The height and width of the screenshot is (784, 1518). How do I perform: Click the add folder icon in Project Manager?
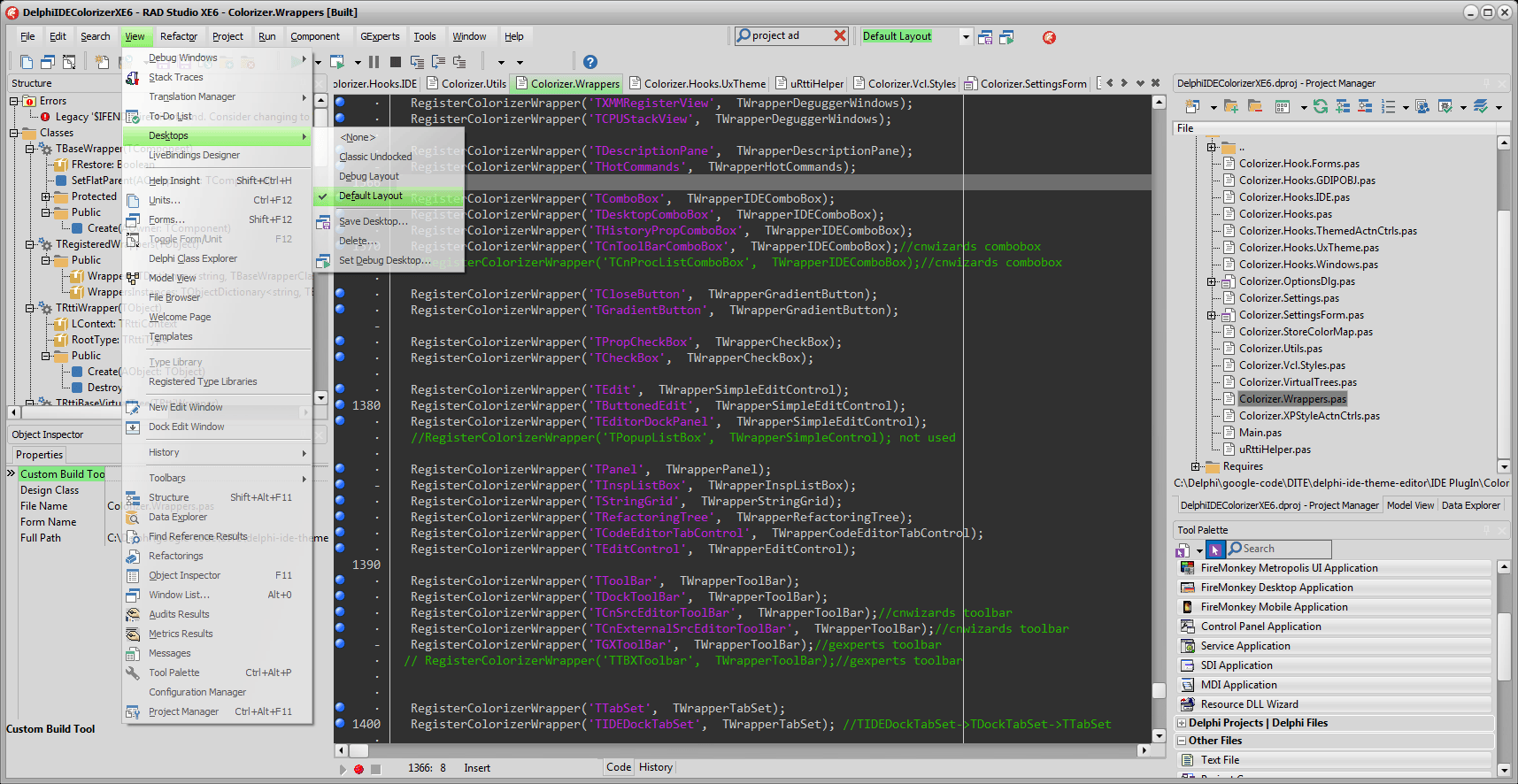coord(1231,106)
